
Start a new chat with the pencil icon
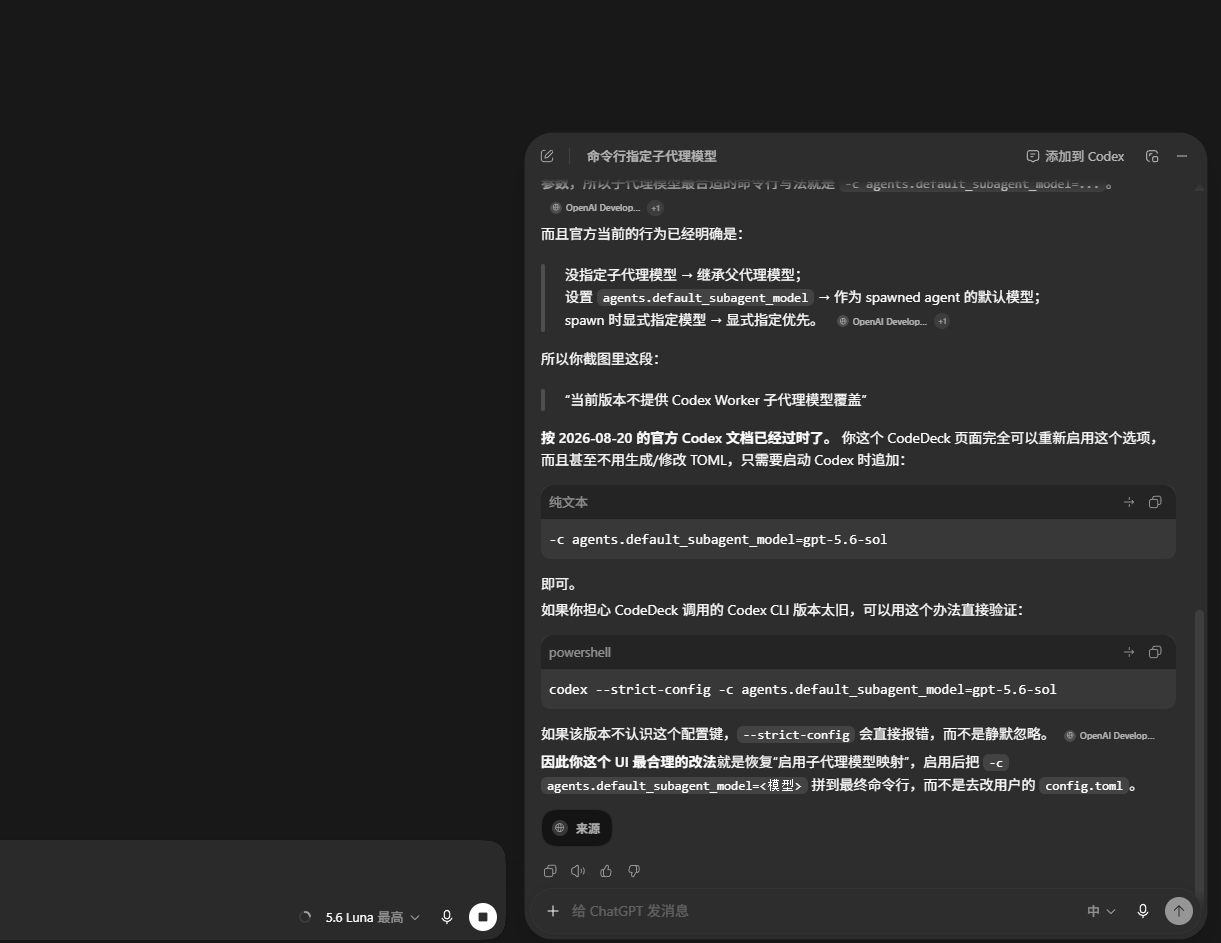click(x=547, y=156)
